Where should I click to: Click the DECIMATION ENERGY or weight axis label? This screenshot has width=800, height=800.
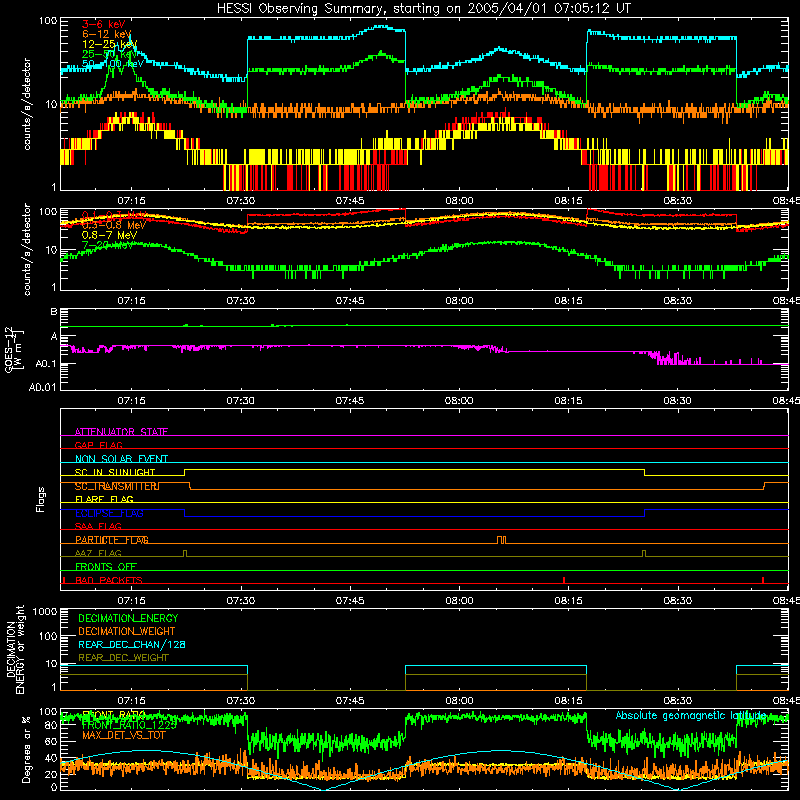pos(15,649)
